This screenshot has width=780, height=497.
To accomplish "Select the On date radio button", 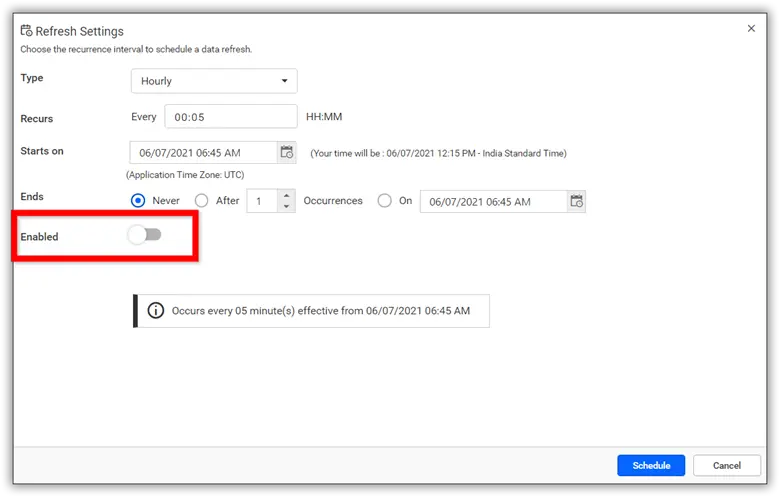I will (x=384, y=200).
